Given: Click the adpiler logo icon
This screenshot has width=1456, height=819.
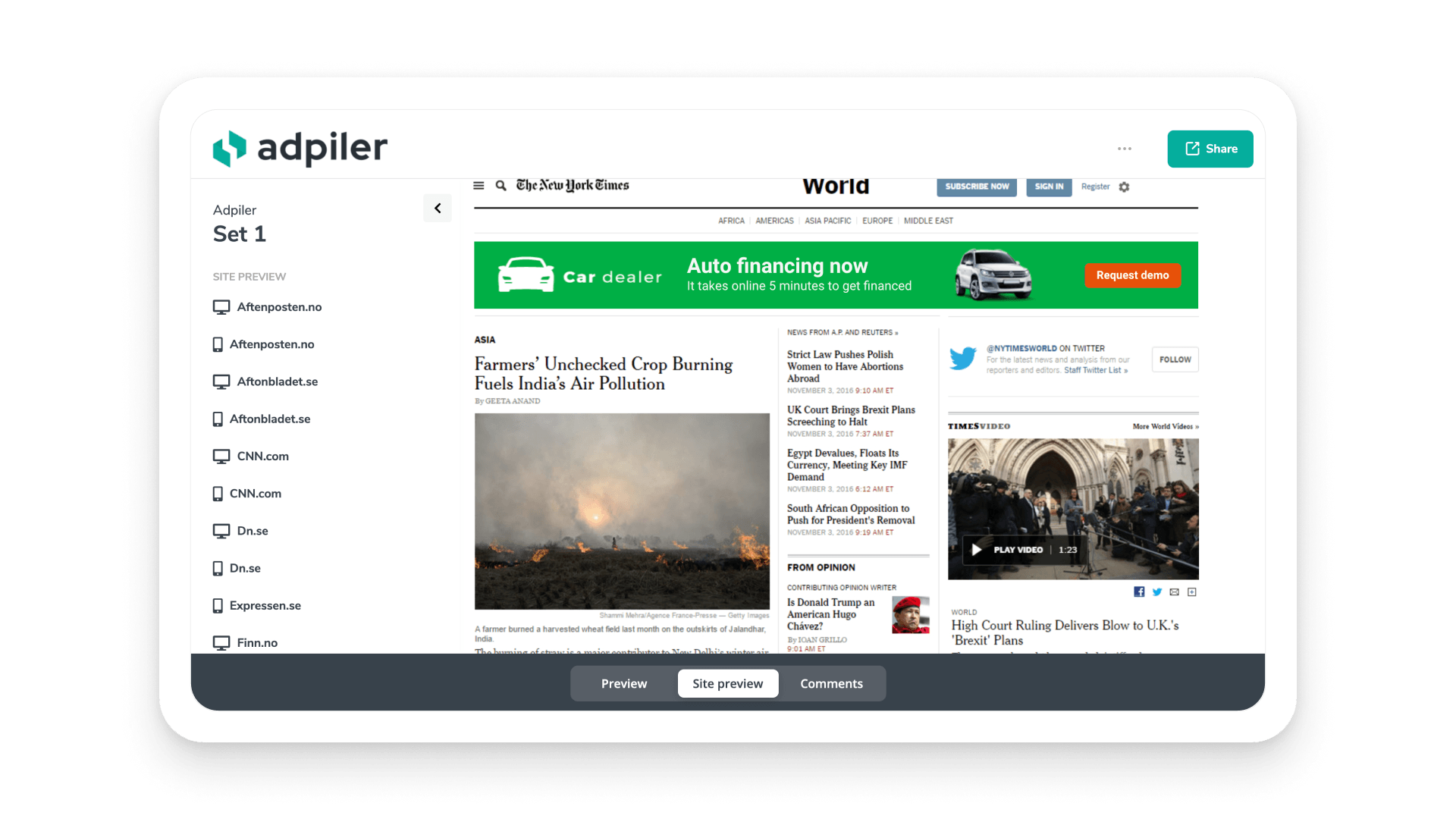Looking at the screenshot, I should (230, 149).
